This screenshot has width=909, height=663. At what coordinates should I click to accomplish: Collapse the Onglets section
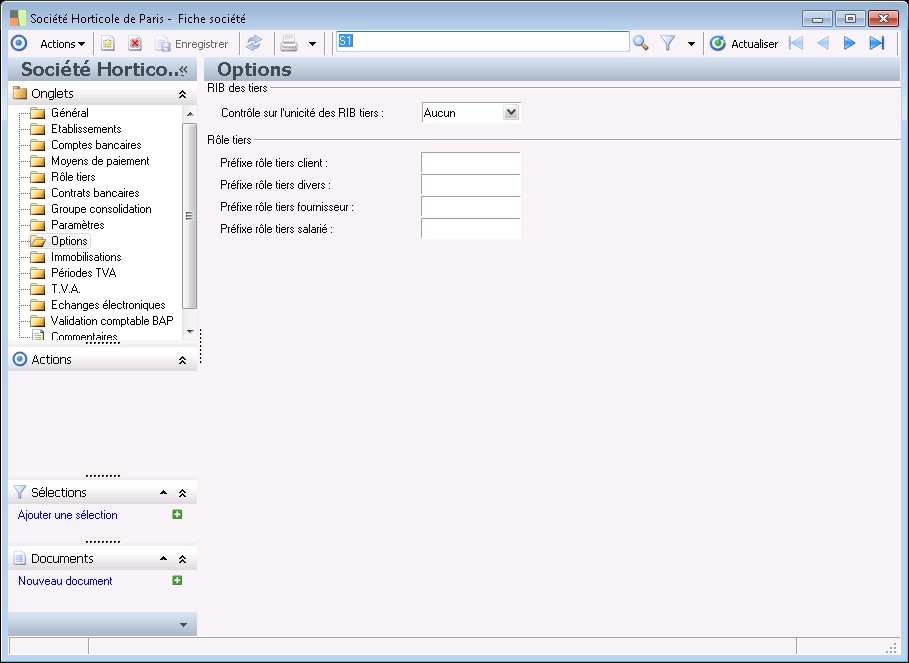pyautogui.click(x=183, y=94)
